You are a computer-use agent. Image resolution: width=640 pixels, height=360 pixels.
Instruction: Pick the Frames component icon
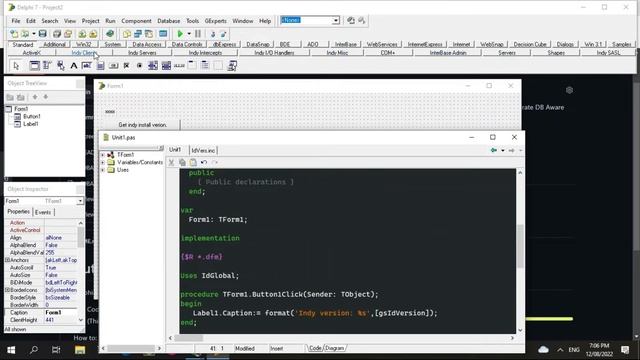[x=35, y=65]
